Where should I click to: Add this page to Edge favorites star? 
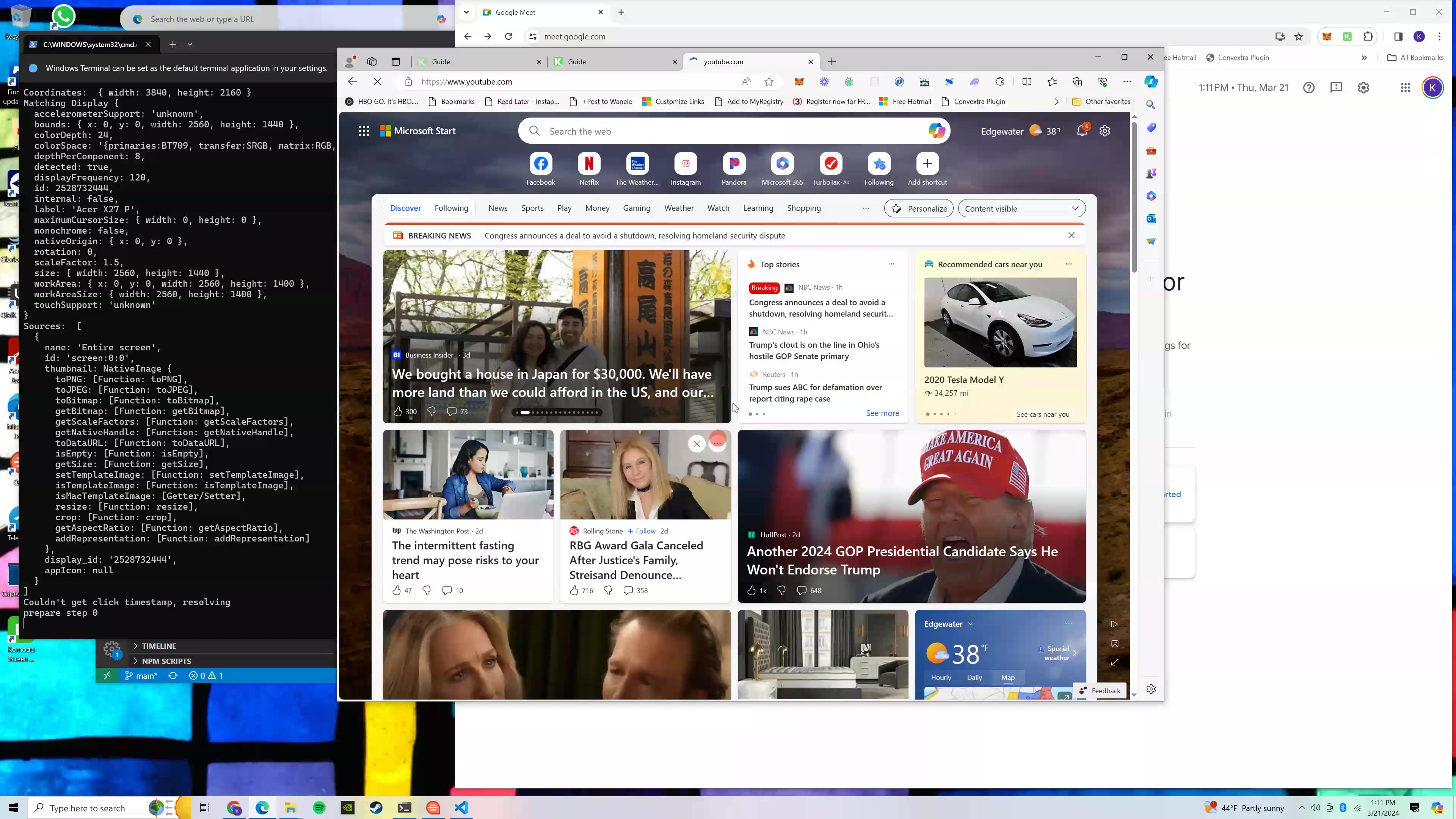click(x=769, y=82)
